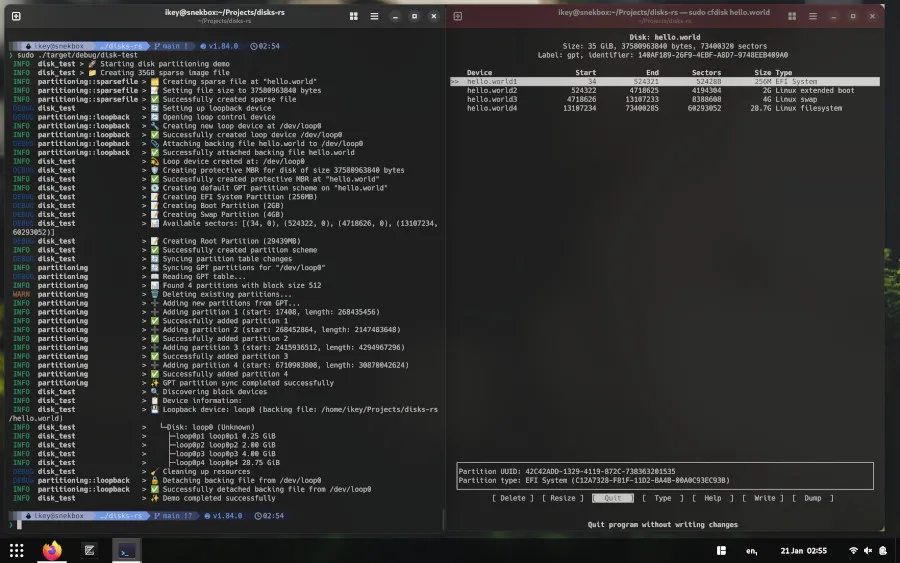
Task: Select the Dump option in cfdisk
Action: coord(812,497)
